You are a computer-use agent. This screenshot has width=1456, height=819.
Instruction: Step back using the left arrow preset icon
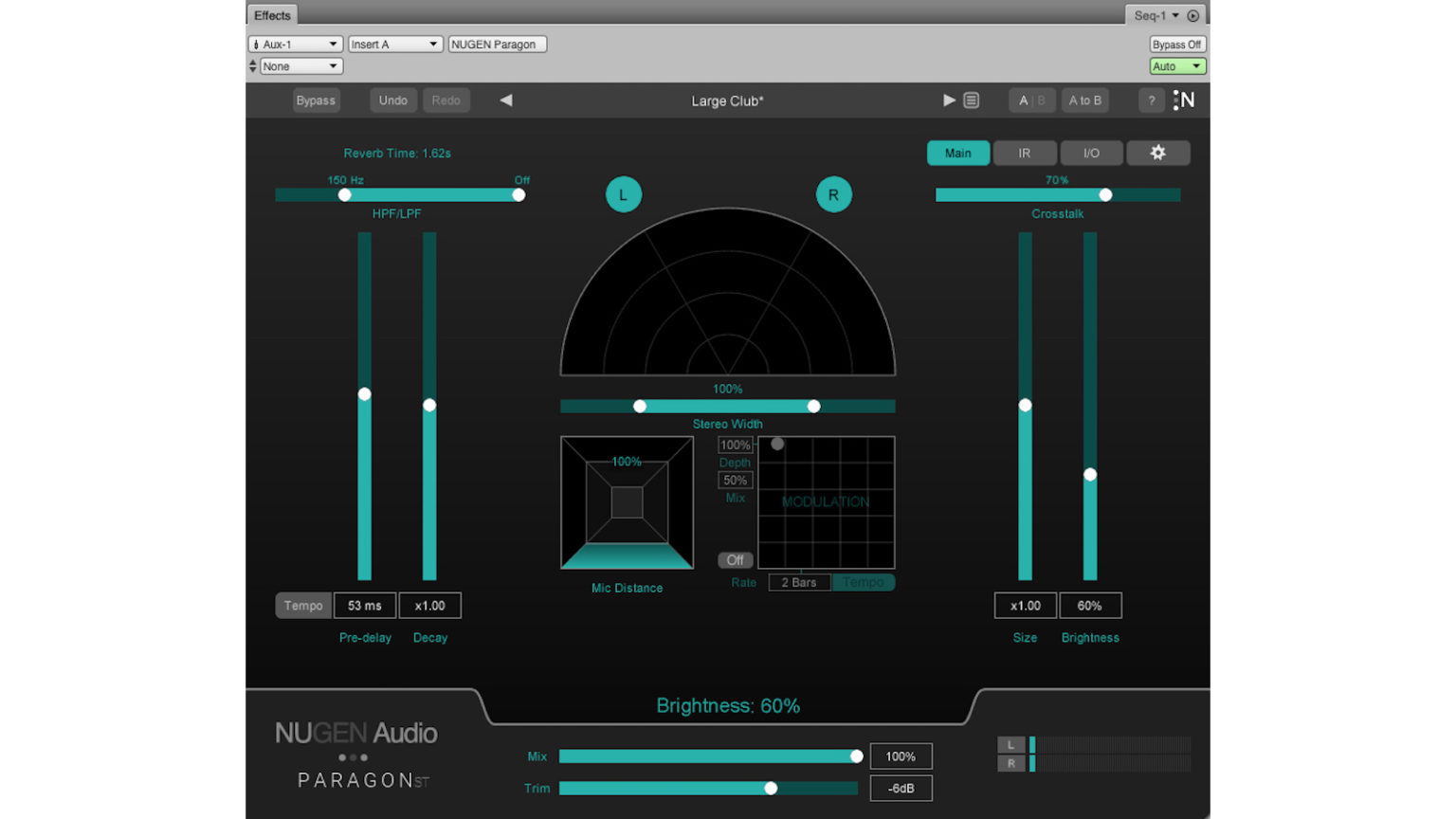(x=505, y=100)
